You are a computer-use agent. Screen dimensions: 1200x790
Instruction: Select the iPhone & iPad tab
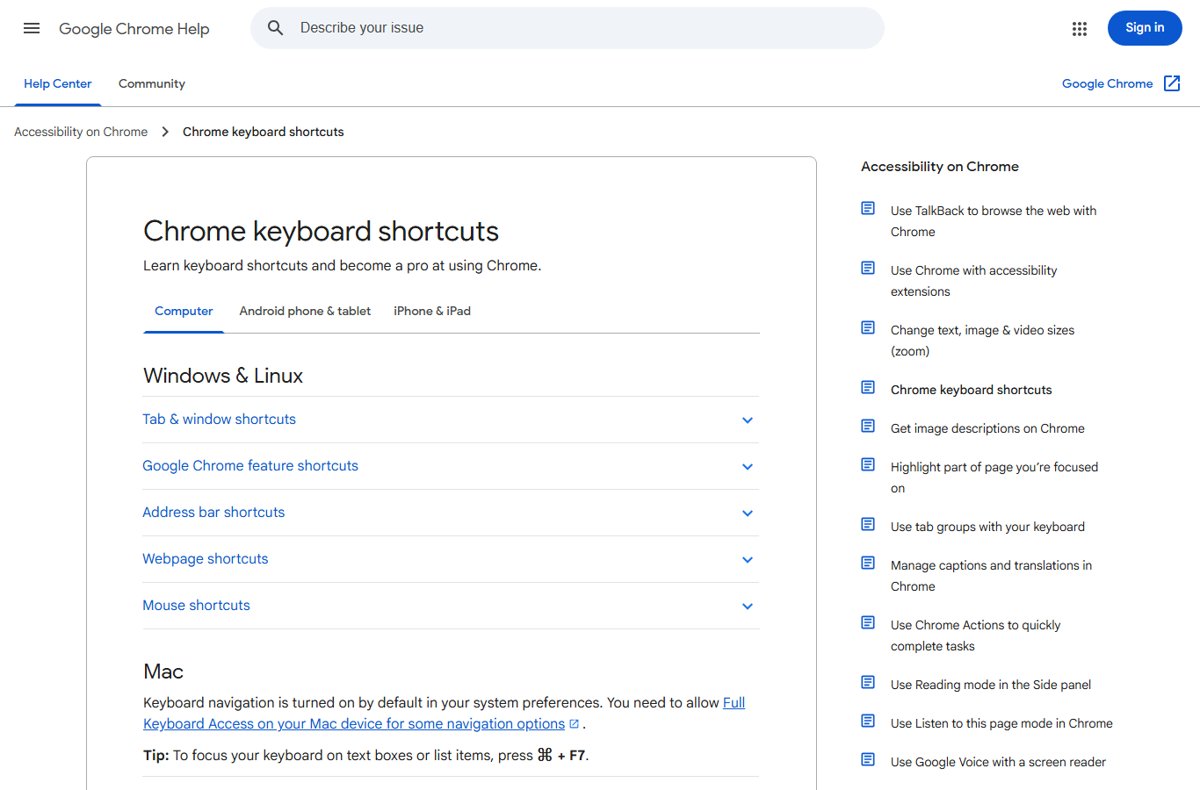(x=432, y=311)
